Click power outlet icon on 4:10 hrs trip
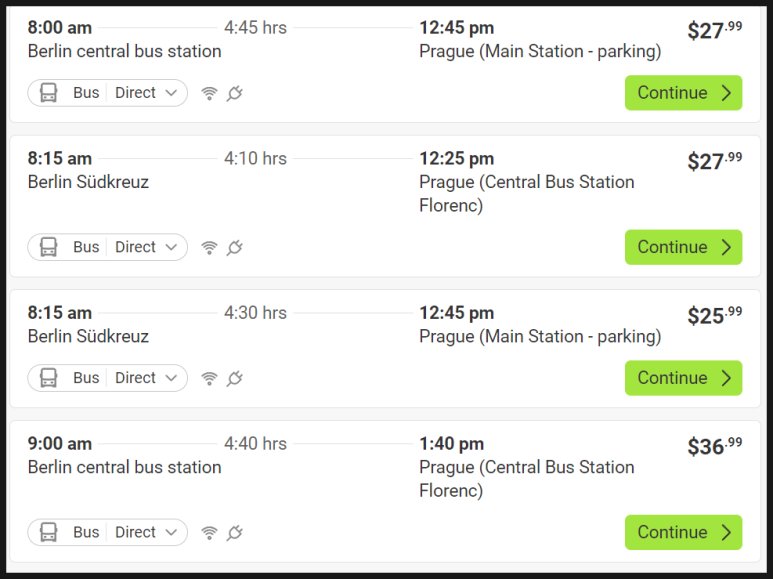Screen dimensions: 773x579 tap(235, 247)
